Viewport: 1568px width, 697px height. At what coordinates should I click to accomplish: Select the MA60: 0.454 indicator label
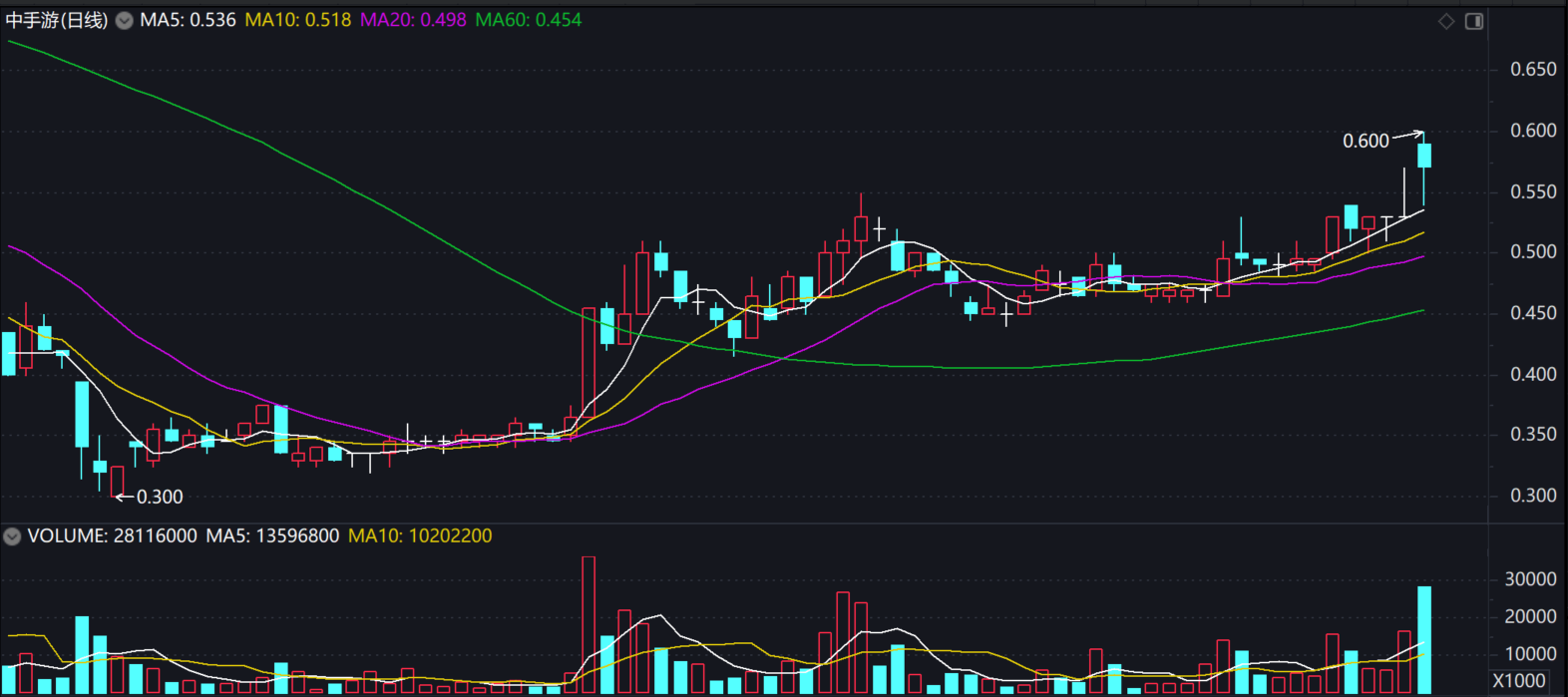(x=529, y=20)
